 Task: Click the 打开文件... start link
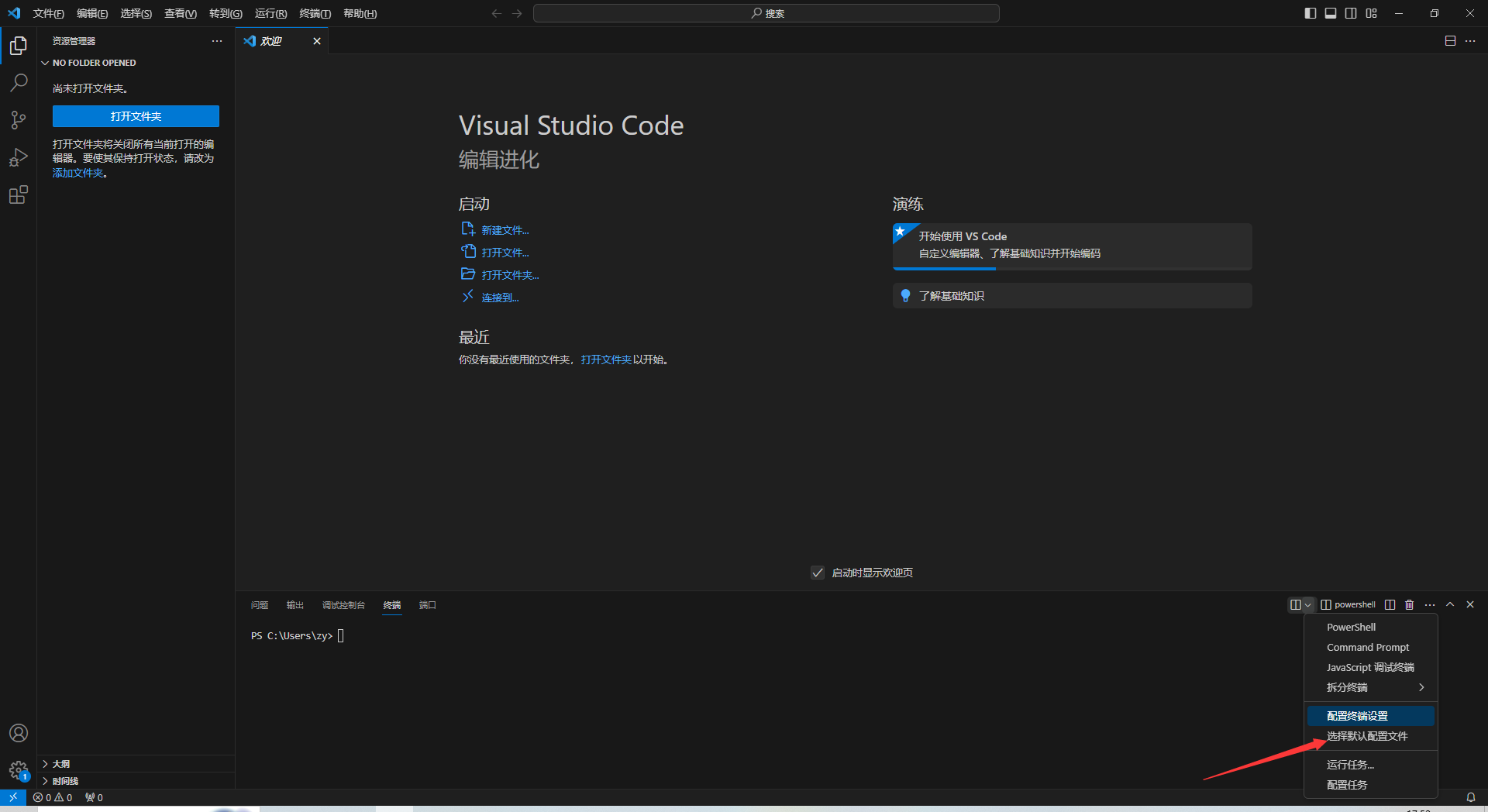click(505, 253)
